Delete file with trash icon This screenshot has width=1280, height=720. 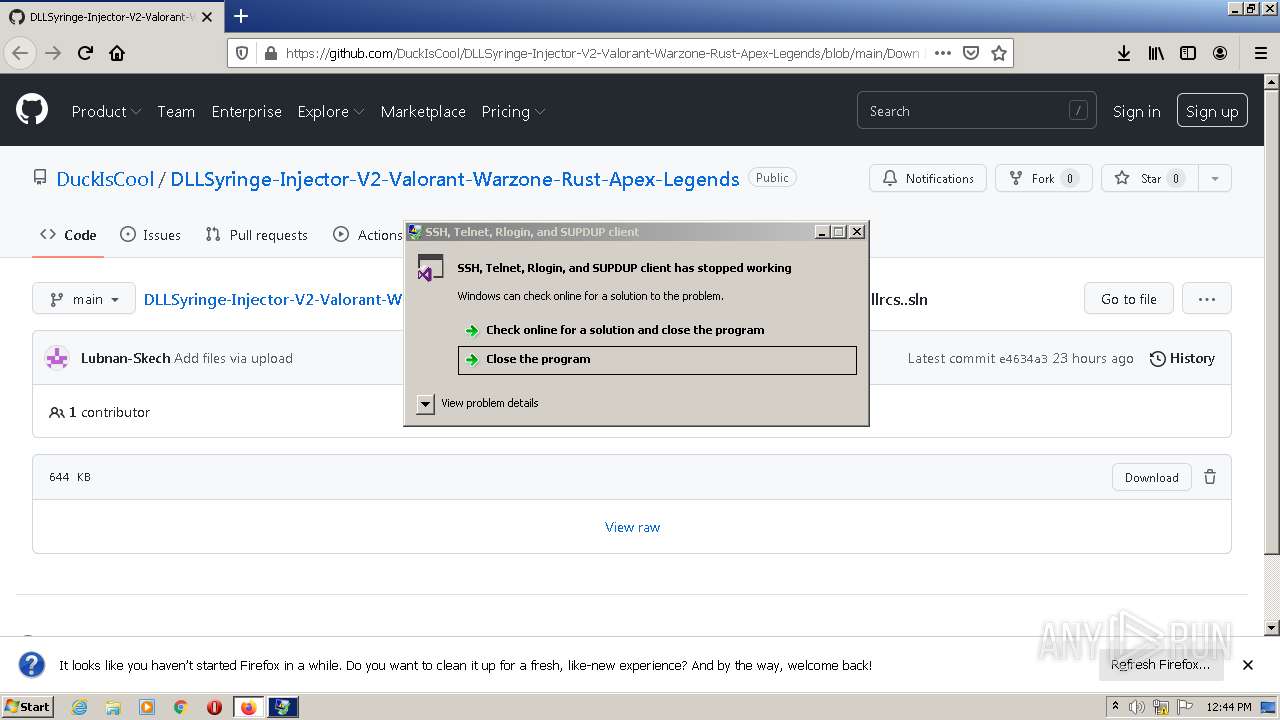1210,477
